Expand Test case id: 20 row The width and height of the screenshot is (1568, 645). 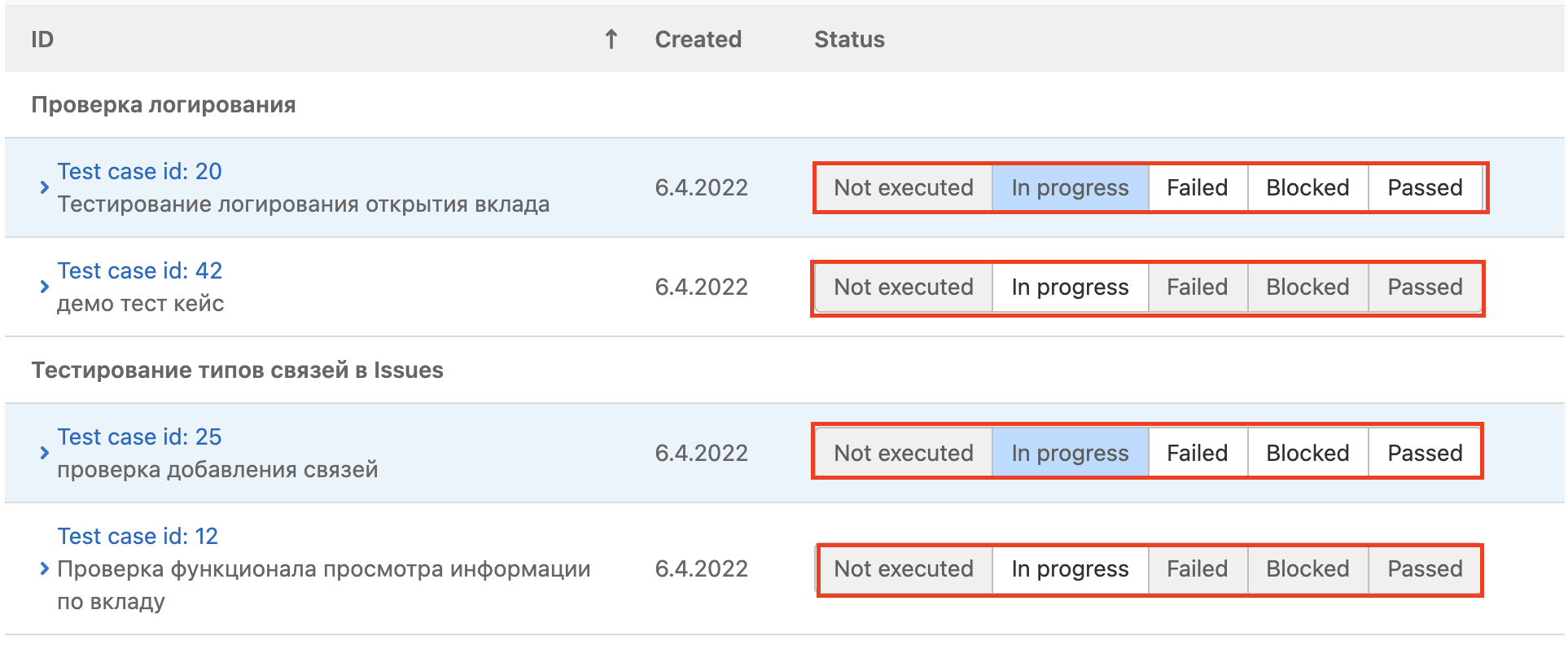(45, 187)
